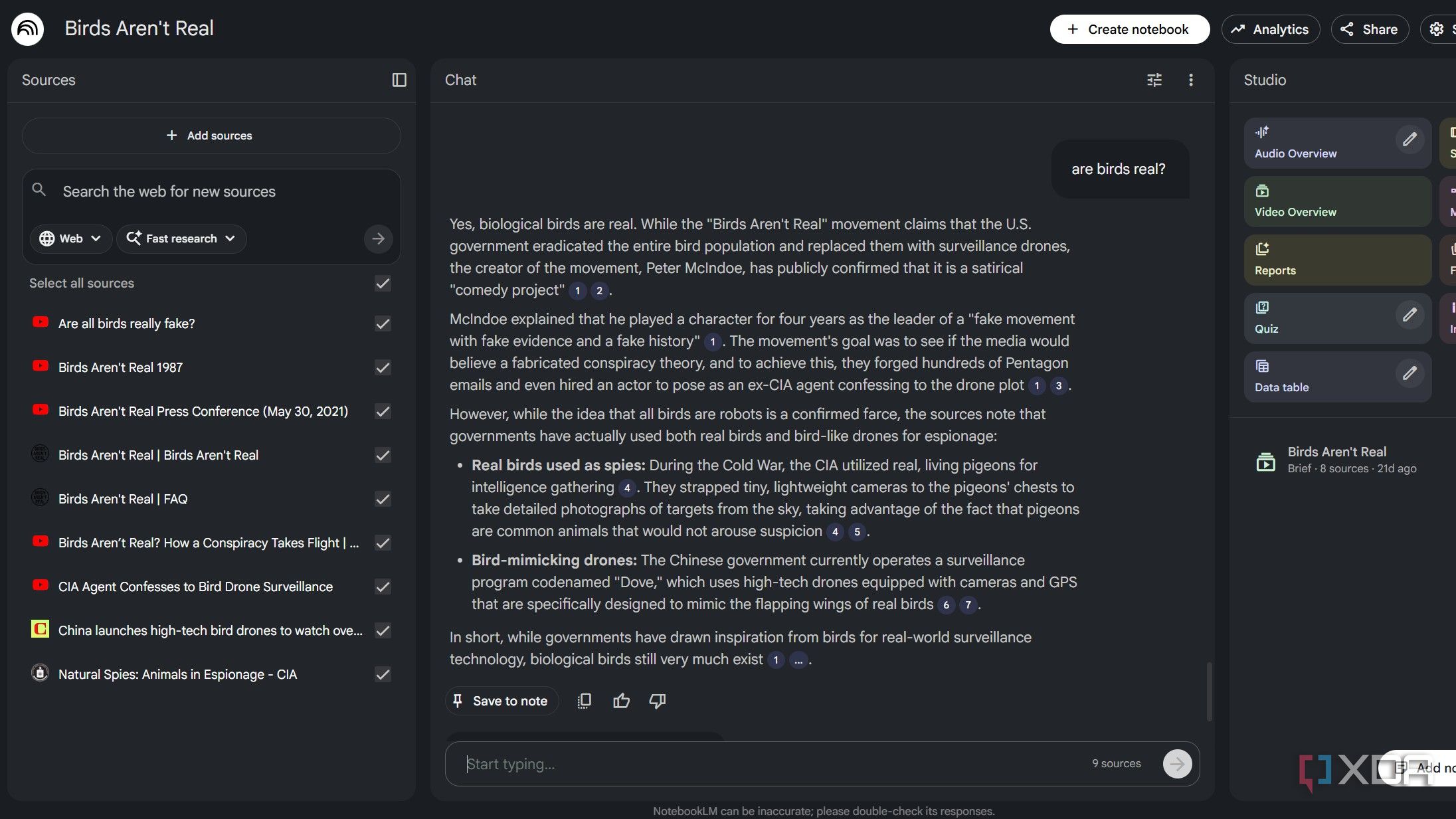This screenshot has height=819, width=1456.
Task: Open the Video Overview tile
Action: [1337, 201]
